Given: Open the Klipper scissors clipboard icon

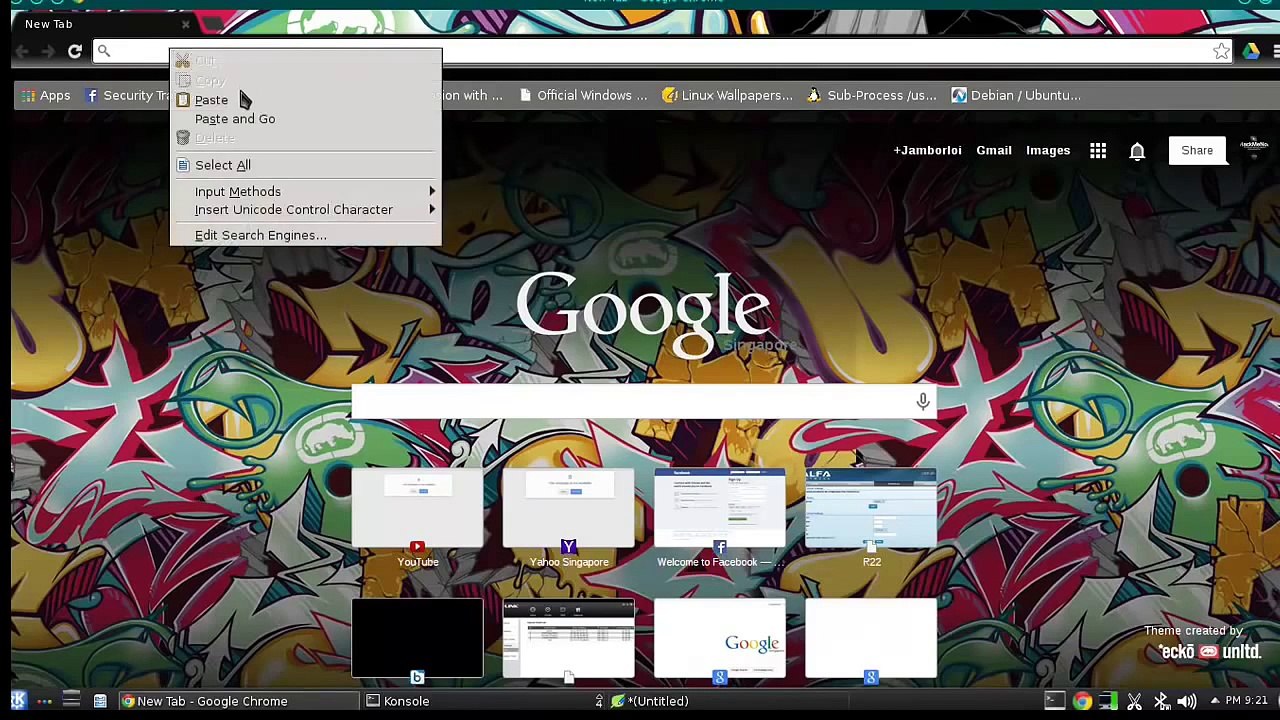Looking at the screenshot, I should 1135,701.
